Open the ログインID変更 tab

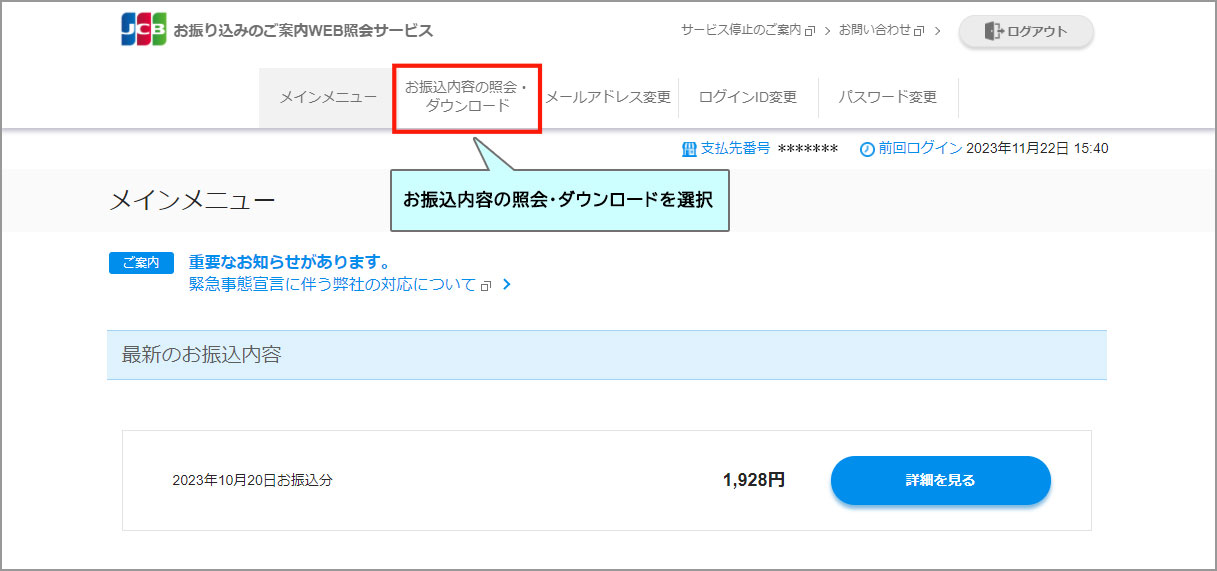[x=748, y=97]
